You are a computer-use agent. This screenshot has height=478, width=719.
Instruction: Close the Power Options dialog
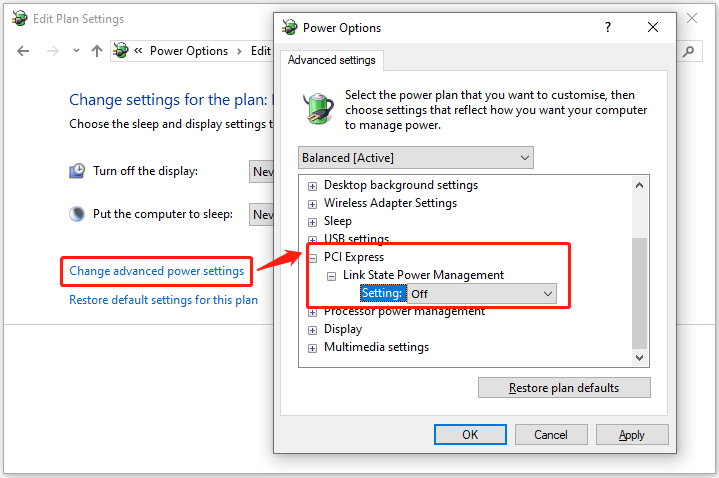pos(653,27)
